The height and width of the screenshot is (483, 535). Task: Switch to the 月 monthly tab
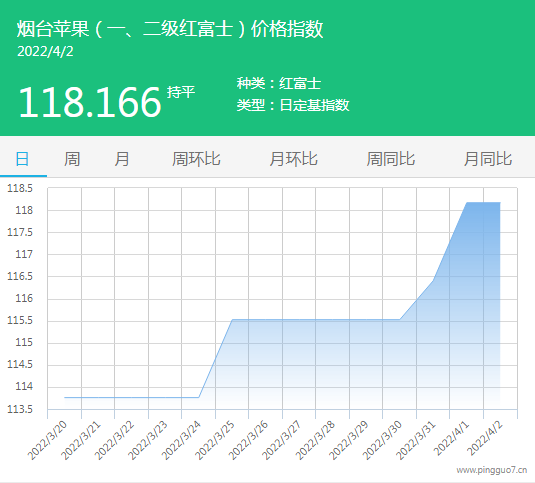point(122,159)
